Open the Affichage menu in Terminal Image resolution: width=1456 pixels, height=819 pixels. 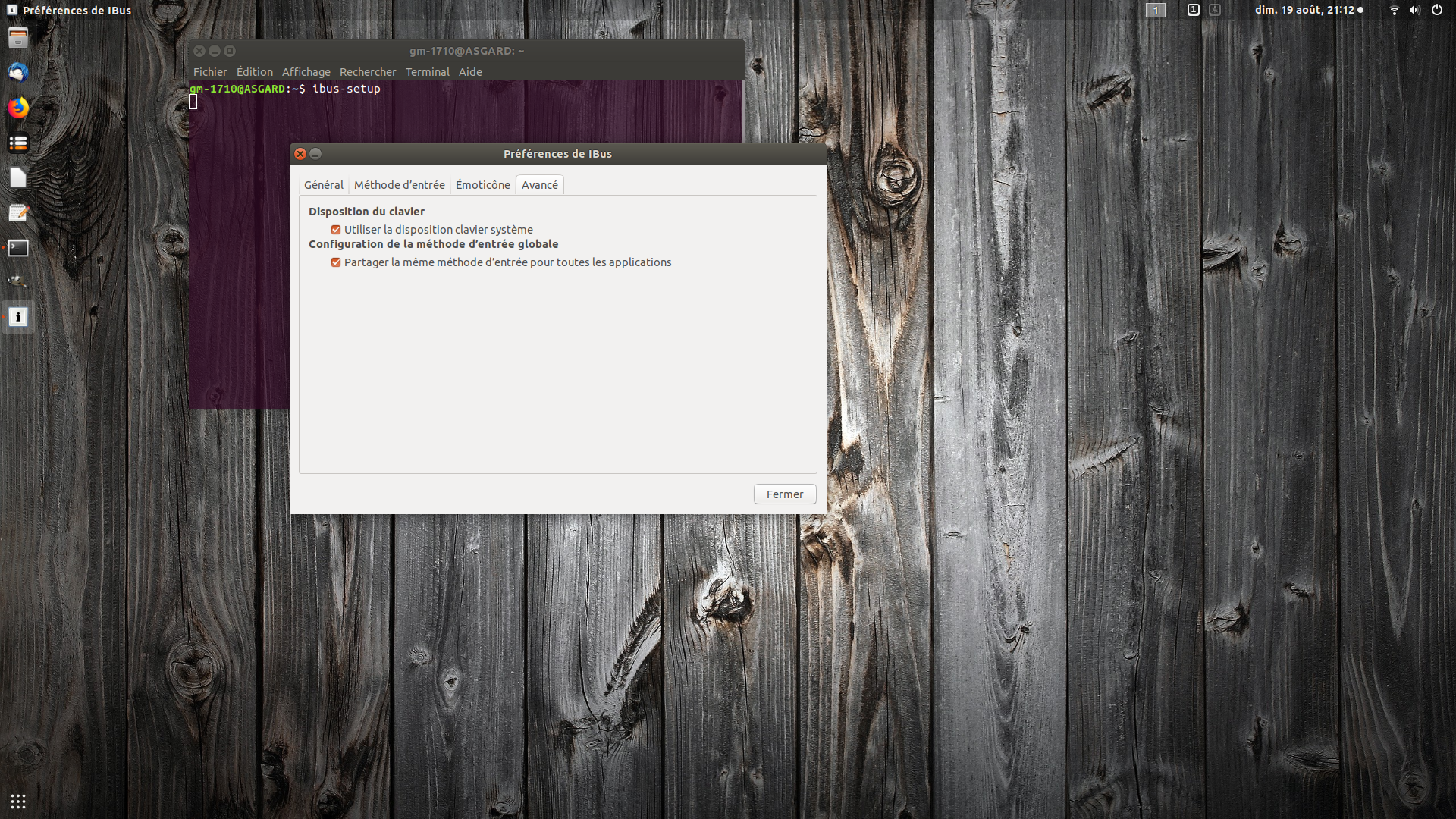[x=306, y=72]
